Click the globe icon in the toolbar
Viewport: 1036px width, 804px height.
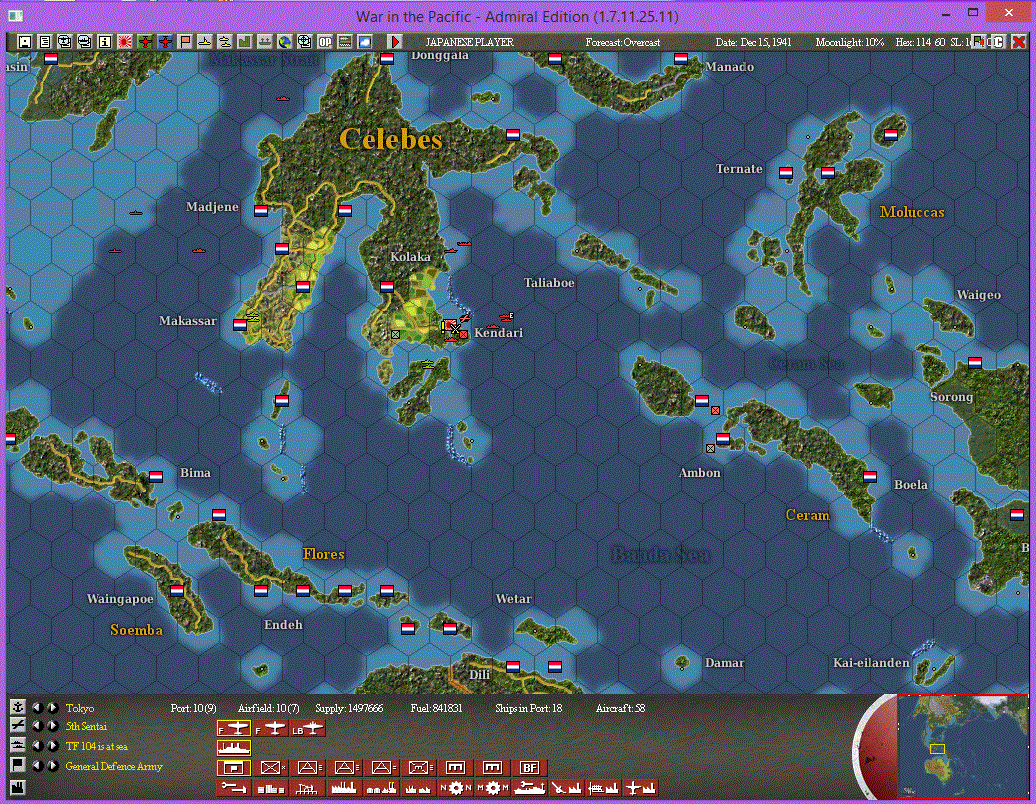[284, 42]
